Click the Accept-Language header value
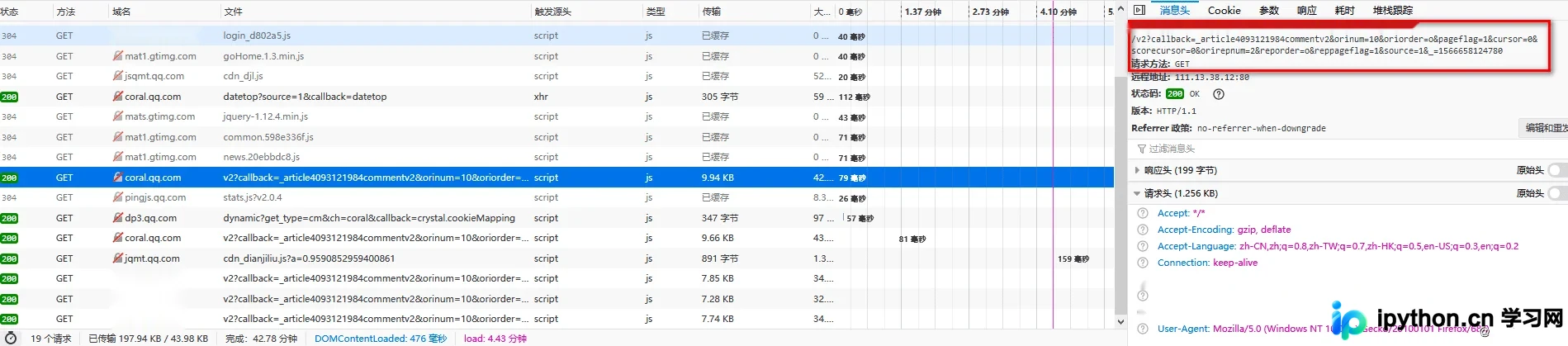1568x346 pixels. [1378, 246]
